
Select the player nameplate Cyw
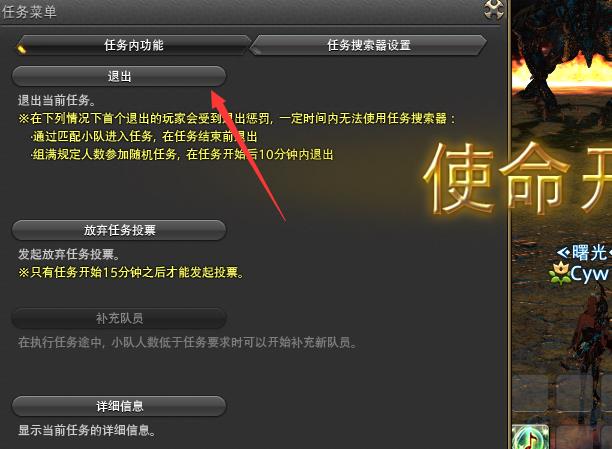click(x=589, y=273)
